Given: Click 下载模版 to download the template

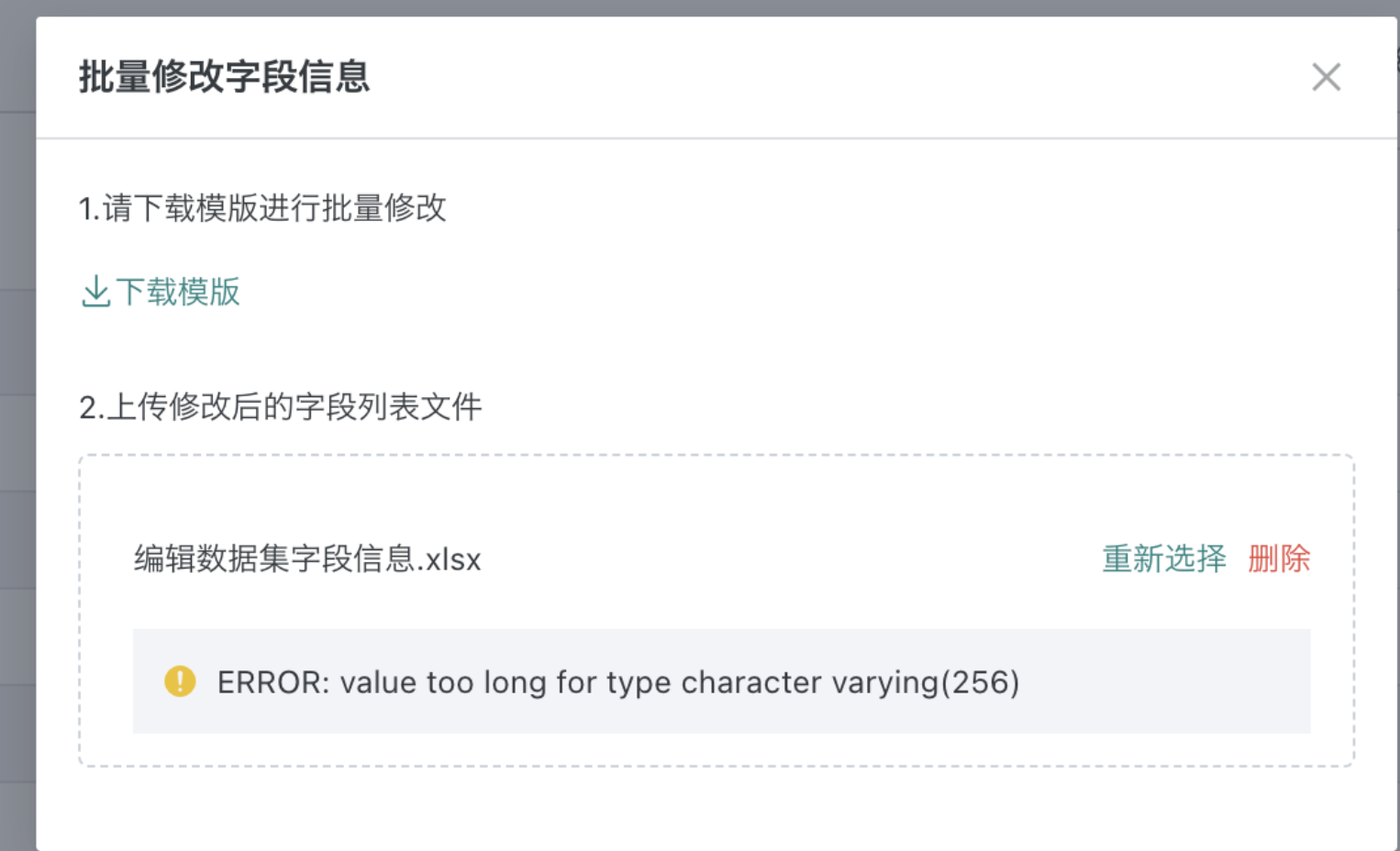Looking at the screenshot, I should (x=178, y=293).
